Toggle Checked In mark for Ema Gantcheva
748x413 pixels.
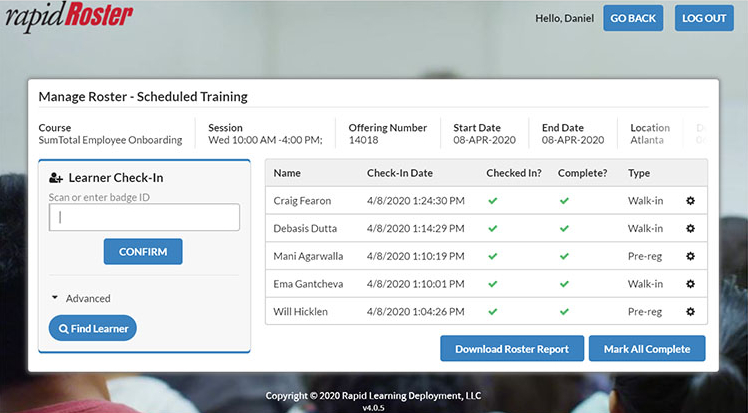point(492,284)
